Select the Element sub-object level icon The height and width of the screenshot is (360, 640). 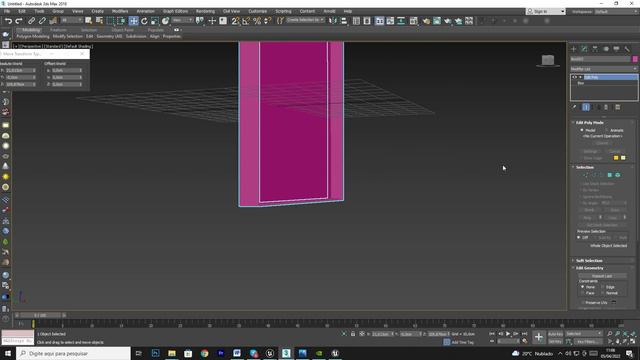click(618, 175)
